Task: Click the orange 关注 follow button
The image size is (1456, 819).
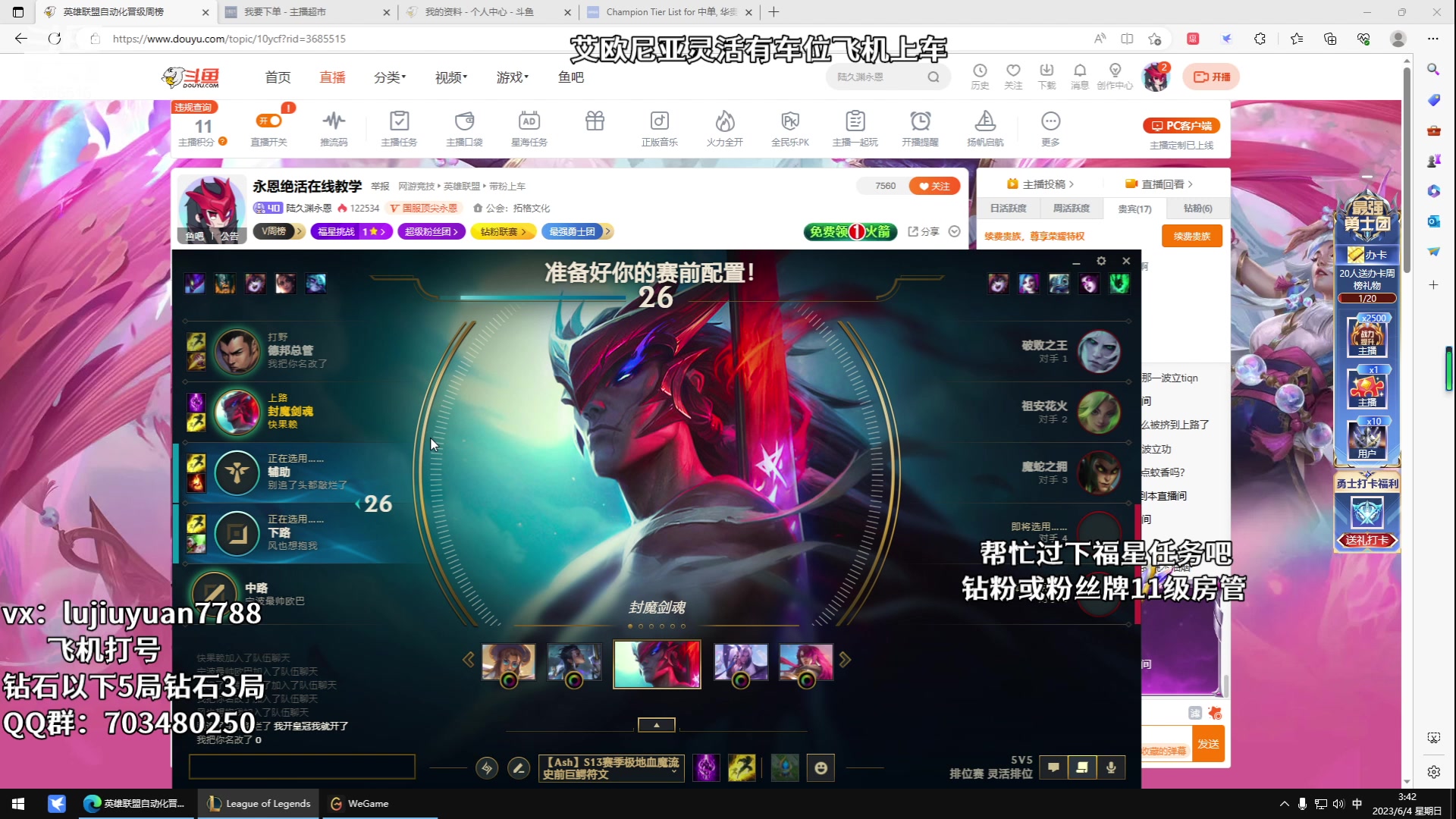Action: pyautogui.click(x=934, y=187)
